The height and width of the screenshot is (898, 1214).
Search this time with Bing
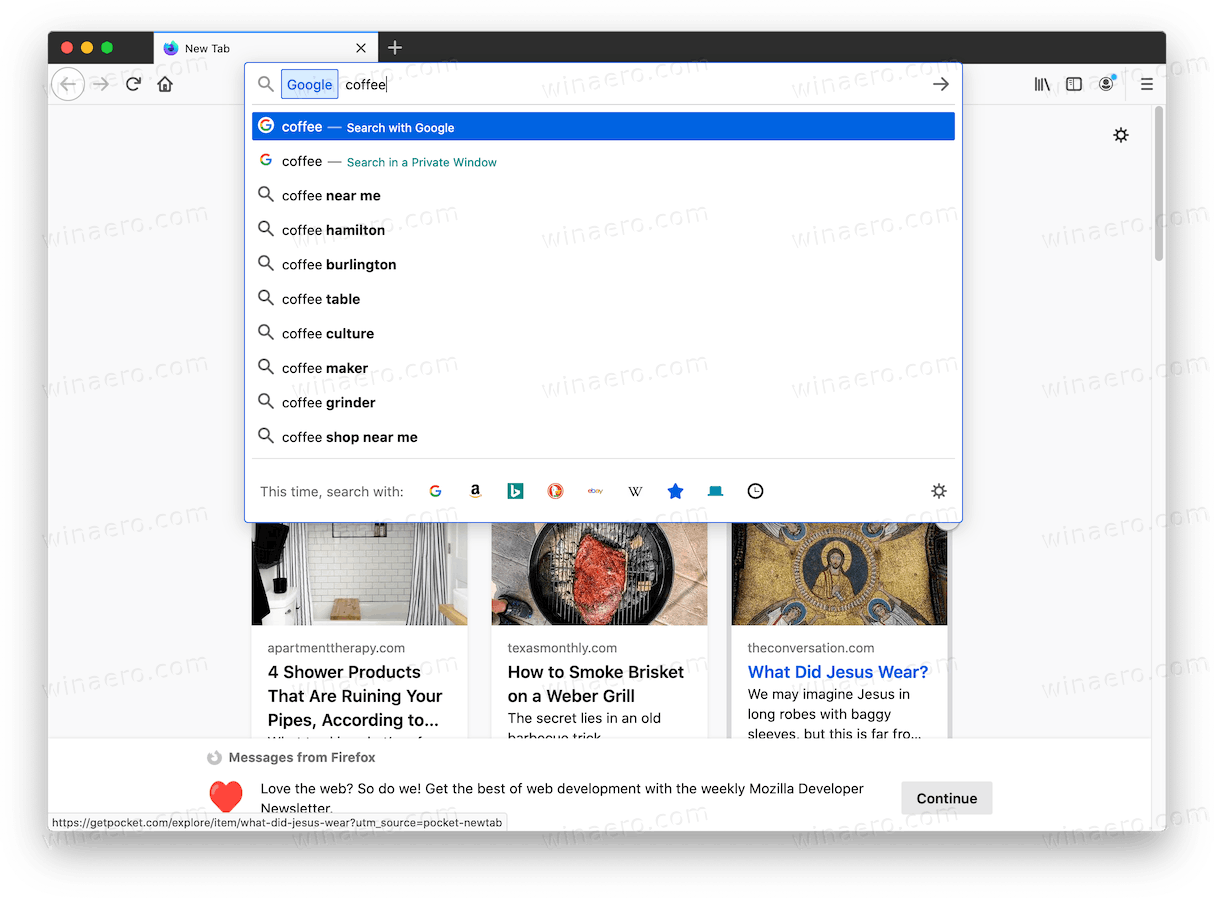[x=515, y=491]
